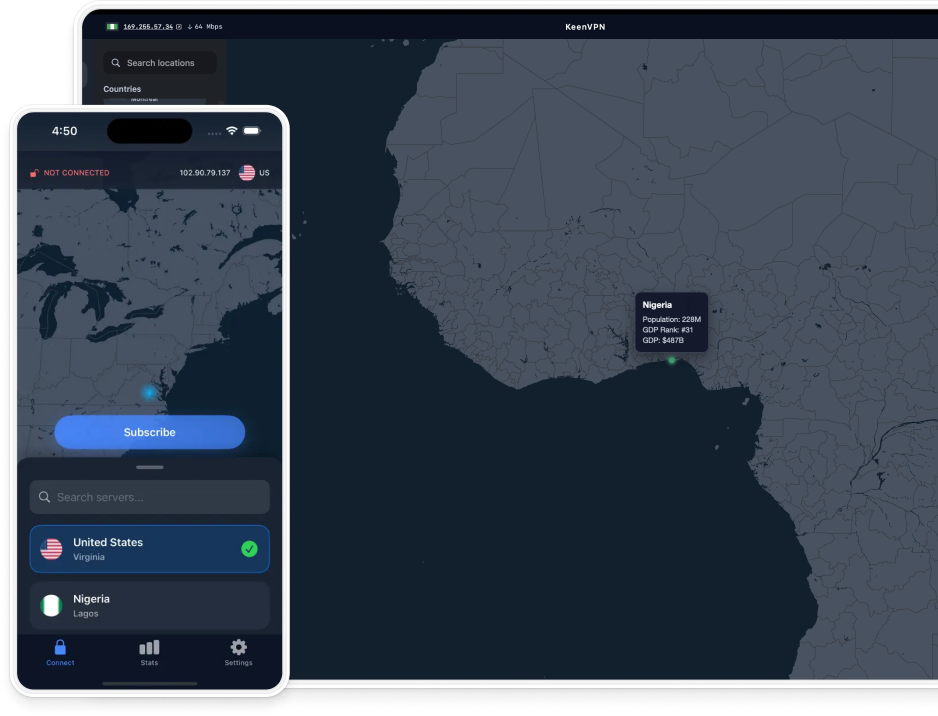Click the magnifier icon in Search locations
The height and width of the screenshot is (716, 938).
coord(115,63)
